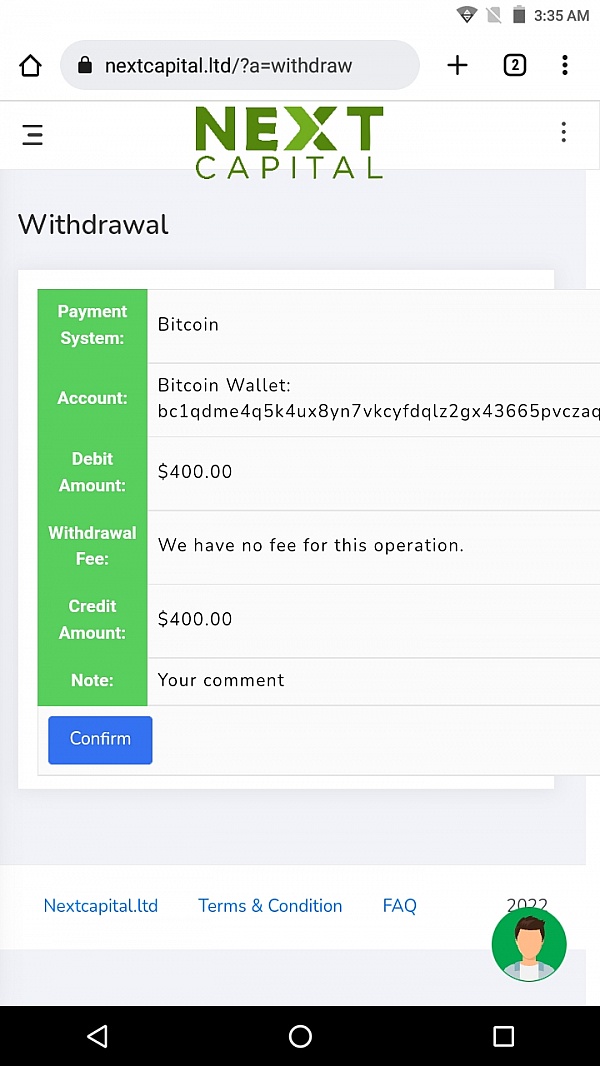Open the Terms & Condition link

pos(270,906)
